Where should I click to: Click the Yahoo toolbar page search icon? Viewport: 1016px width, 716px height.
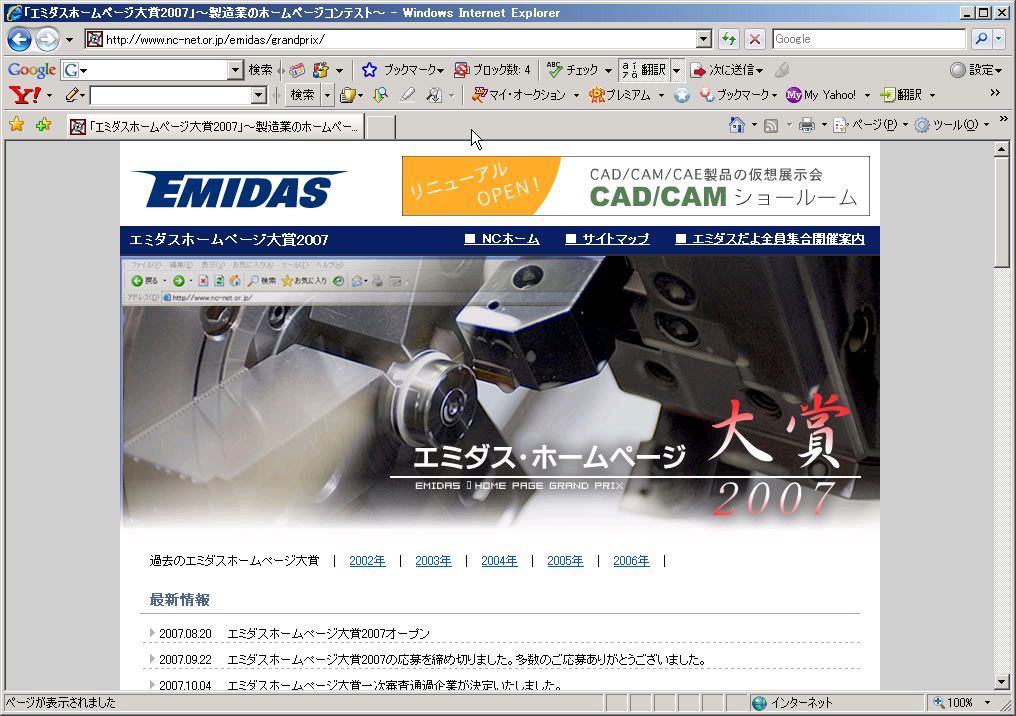coord(433,95)
